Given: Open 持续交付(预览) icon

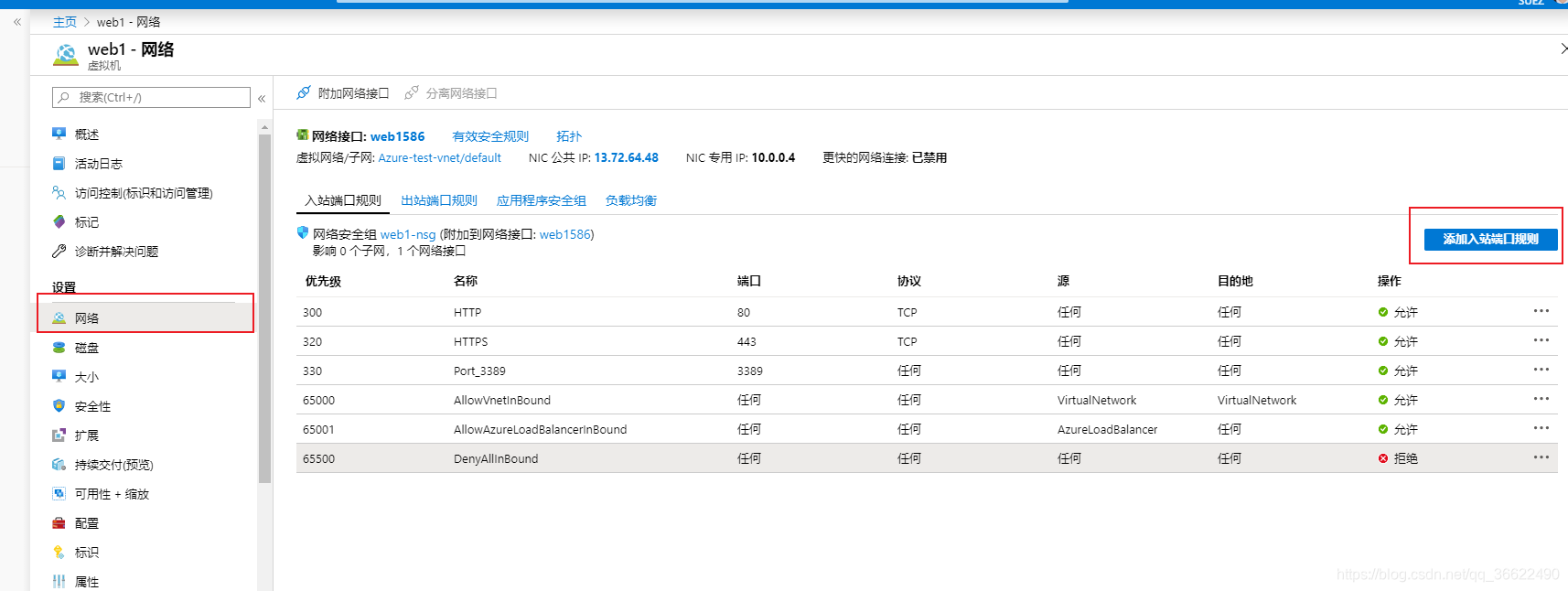Looking at the screenshot, I should 59,464.
